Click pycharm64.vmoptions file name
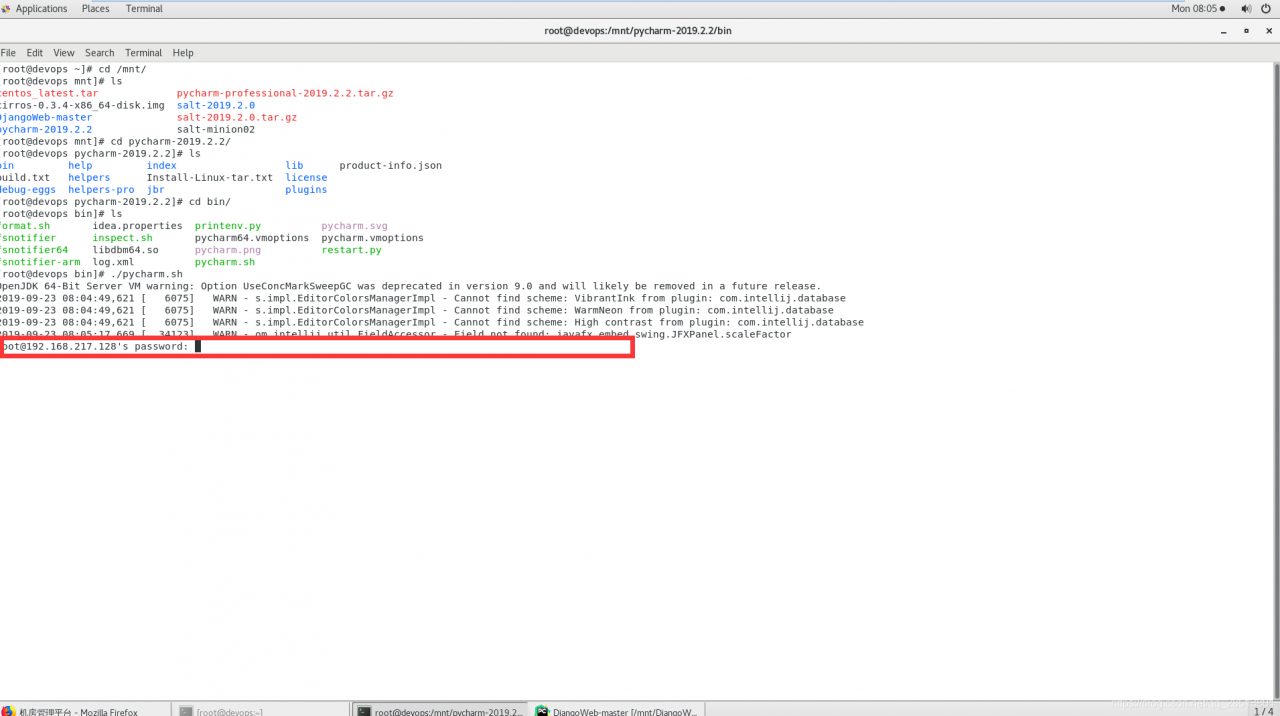This screenshot has height=716, width=1280. point(252,238)
